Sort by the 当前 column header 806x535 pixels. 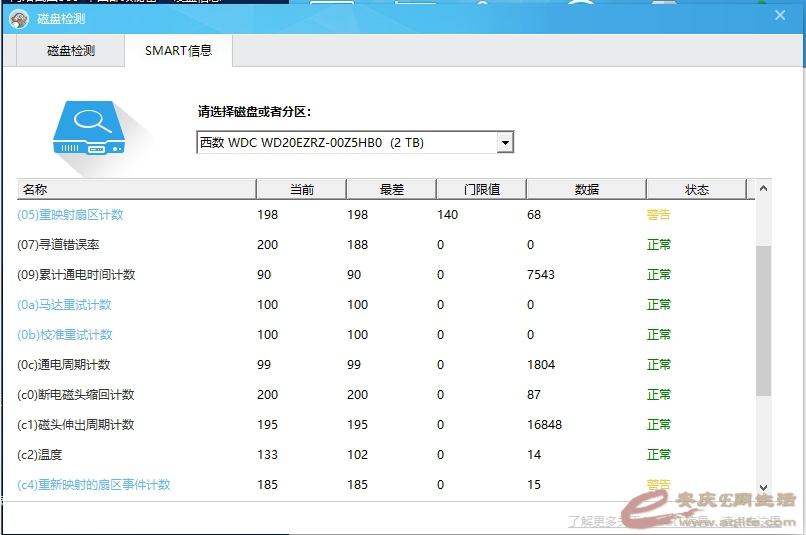click(301, 189)
